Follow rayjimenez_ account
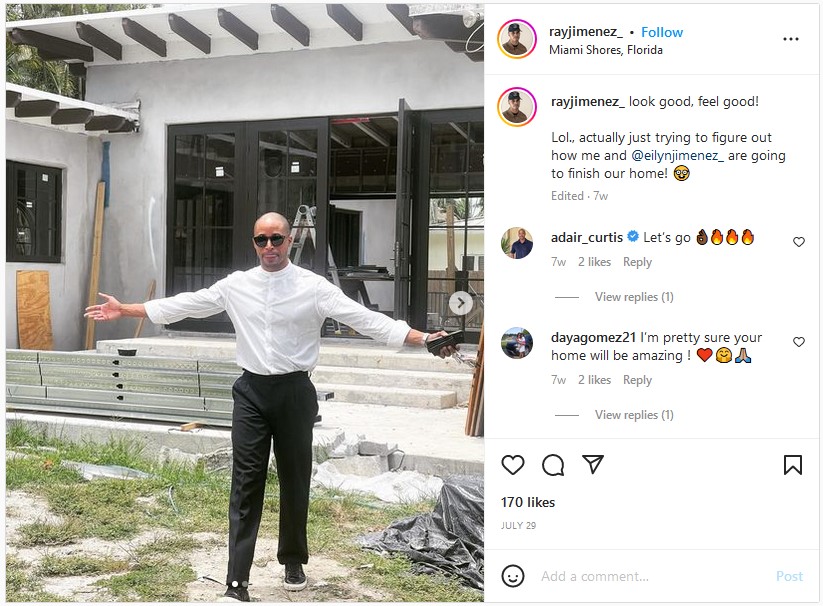Screen dimensions: 823x606 662,32
